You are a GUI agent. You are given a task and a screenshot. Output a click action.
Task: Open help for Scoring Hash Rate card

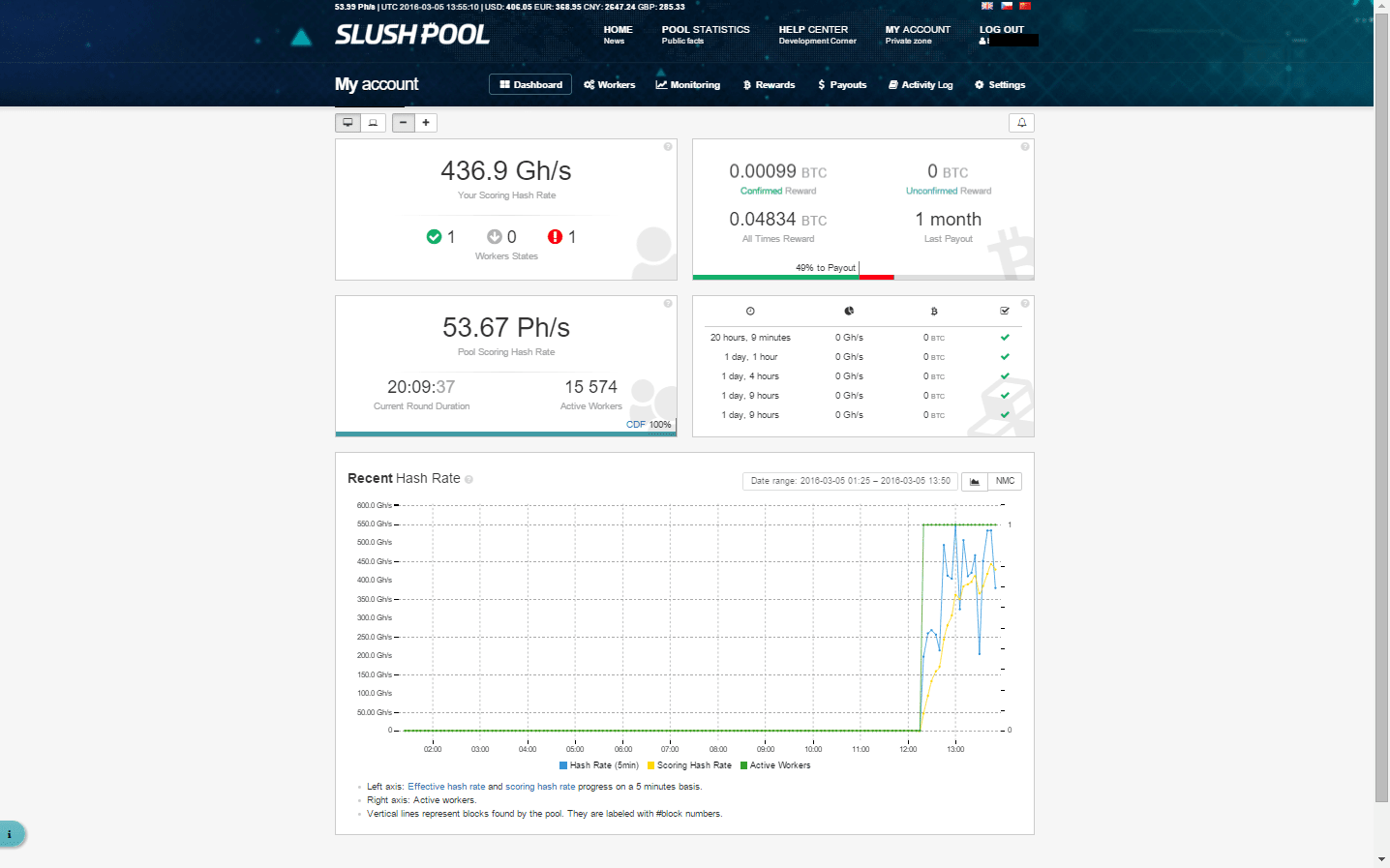[x=668, y=147]
